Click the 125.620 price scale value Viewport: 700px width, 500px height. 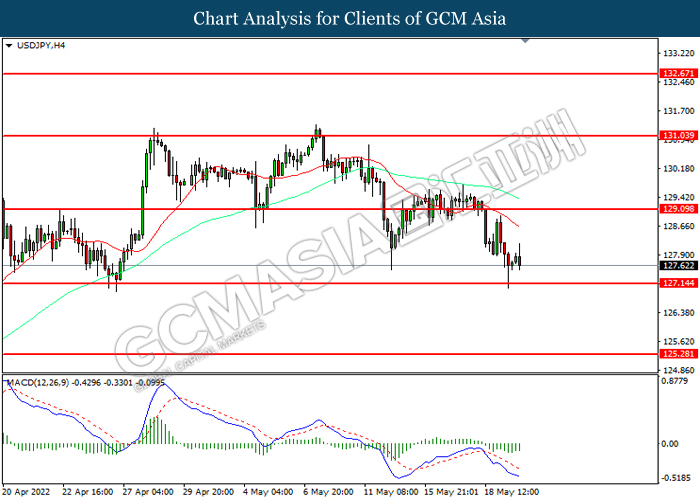(679, 342)
